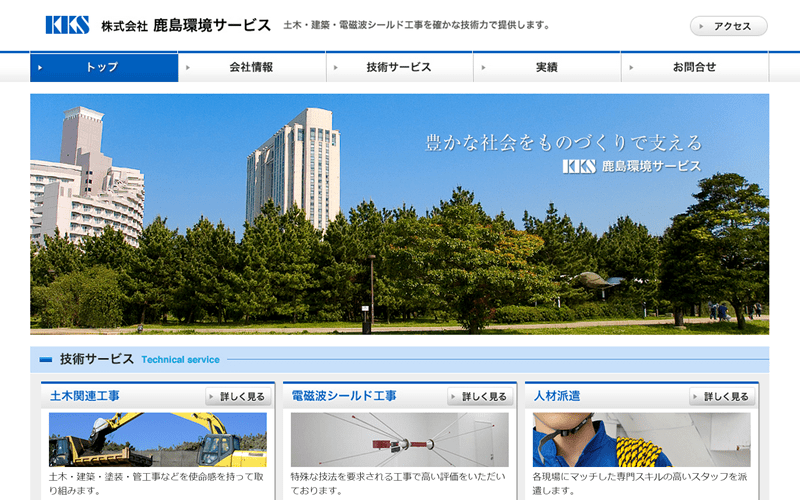Open the 実績 navigation tab
The height and width of the screenshot is (500, 800).
[x=547, y=67]
